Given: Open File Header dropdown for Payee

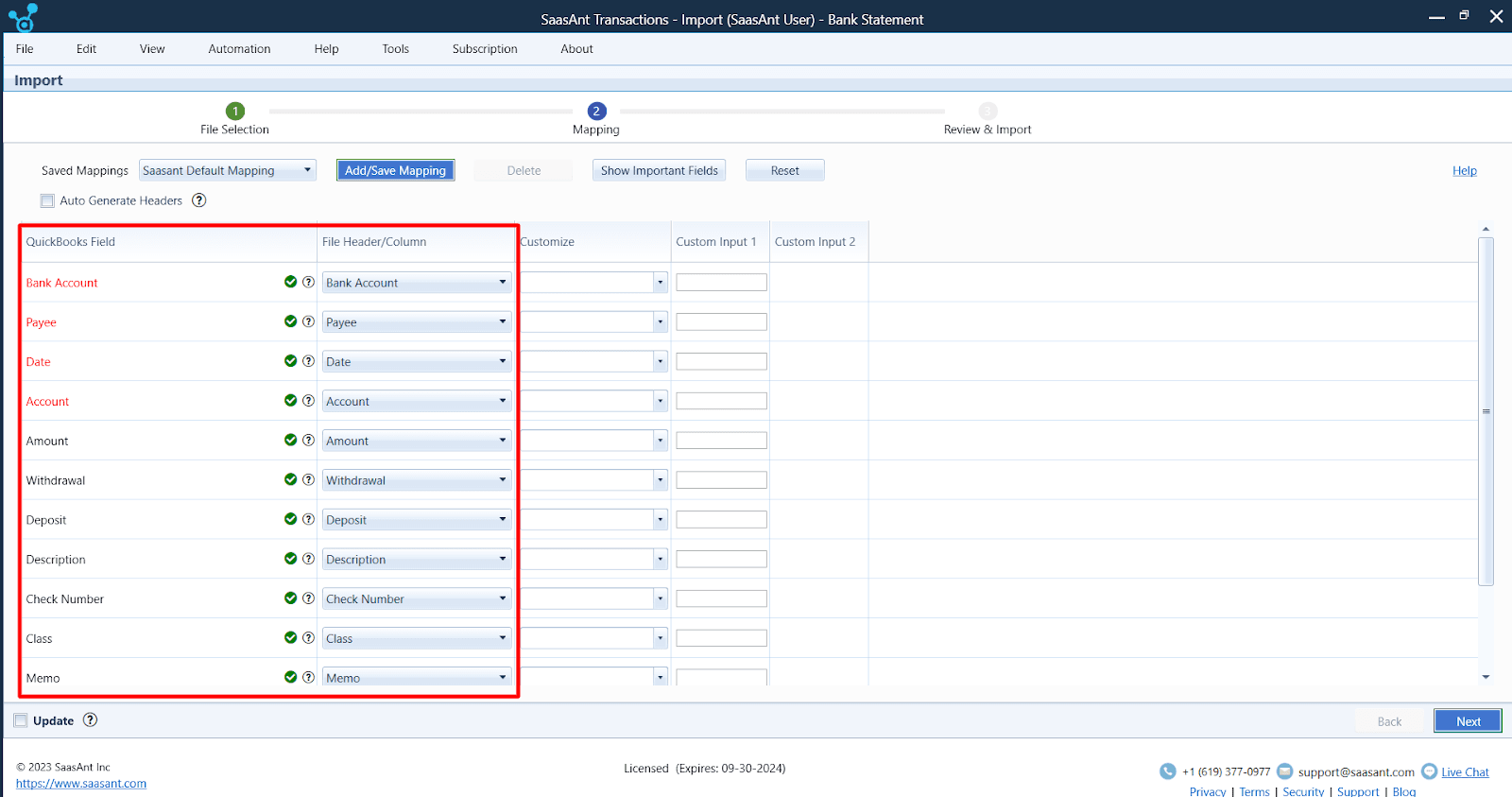Looking at the screenshot, I should pyautogui.click(x=417, y=322).
